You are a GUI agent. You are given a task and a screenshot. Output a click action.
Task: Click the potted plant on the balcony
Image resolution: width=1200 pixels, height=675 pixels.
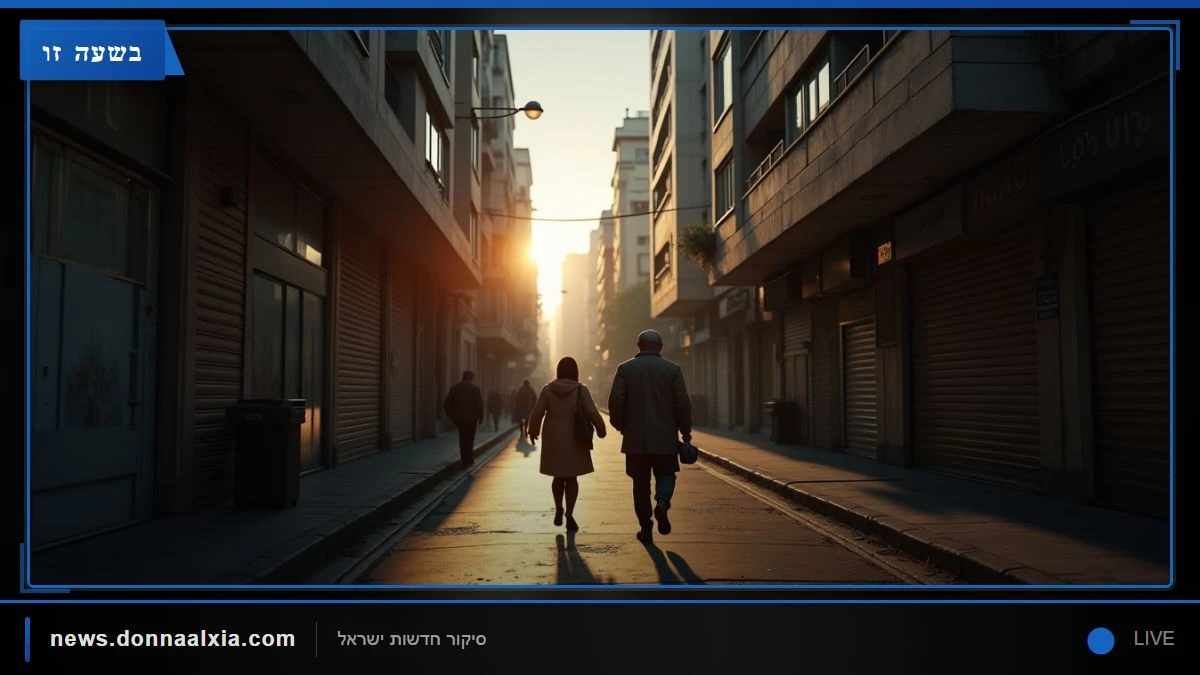click(x=697, y=243)
